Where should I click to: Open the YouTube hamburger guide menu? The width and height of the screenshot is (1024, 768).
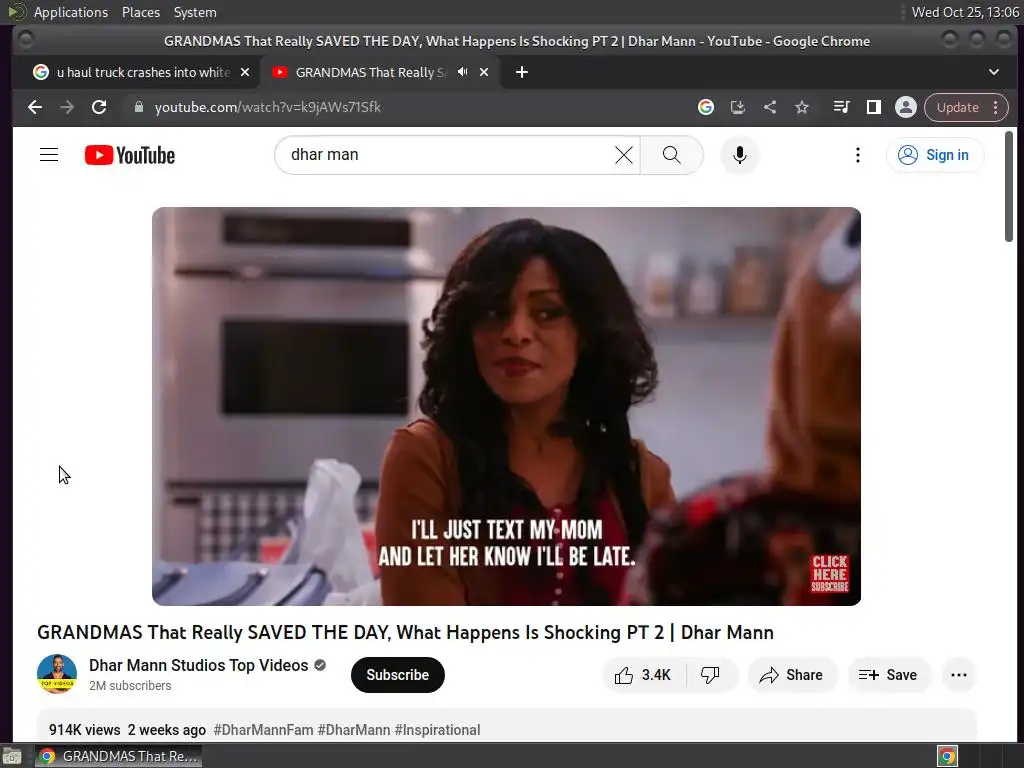tap(49, 155)
